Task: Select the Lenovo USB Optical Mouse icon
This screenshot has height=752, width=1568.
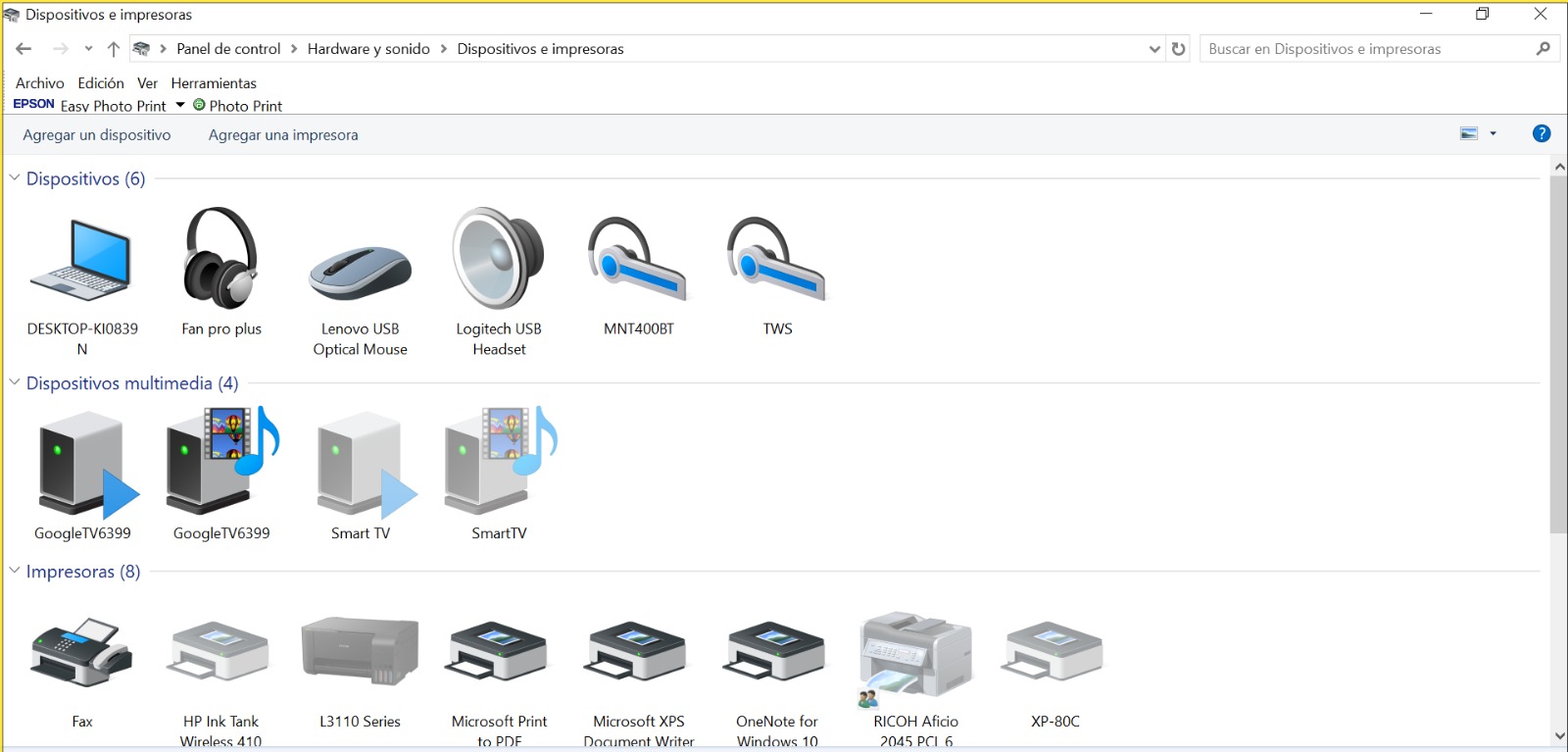Action: 360,273
